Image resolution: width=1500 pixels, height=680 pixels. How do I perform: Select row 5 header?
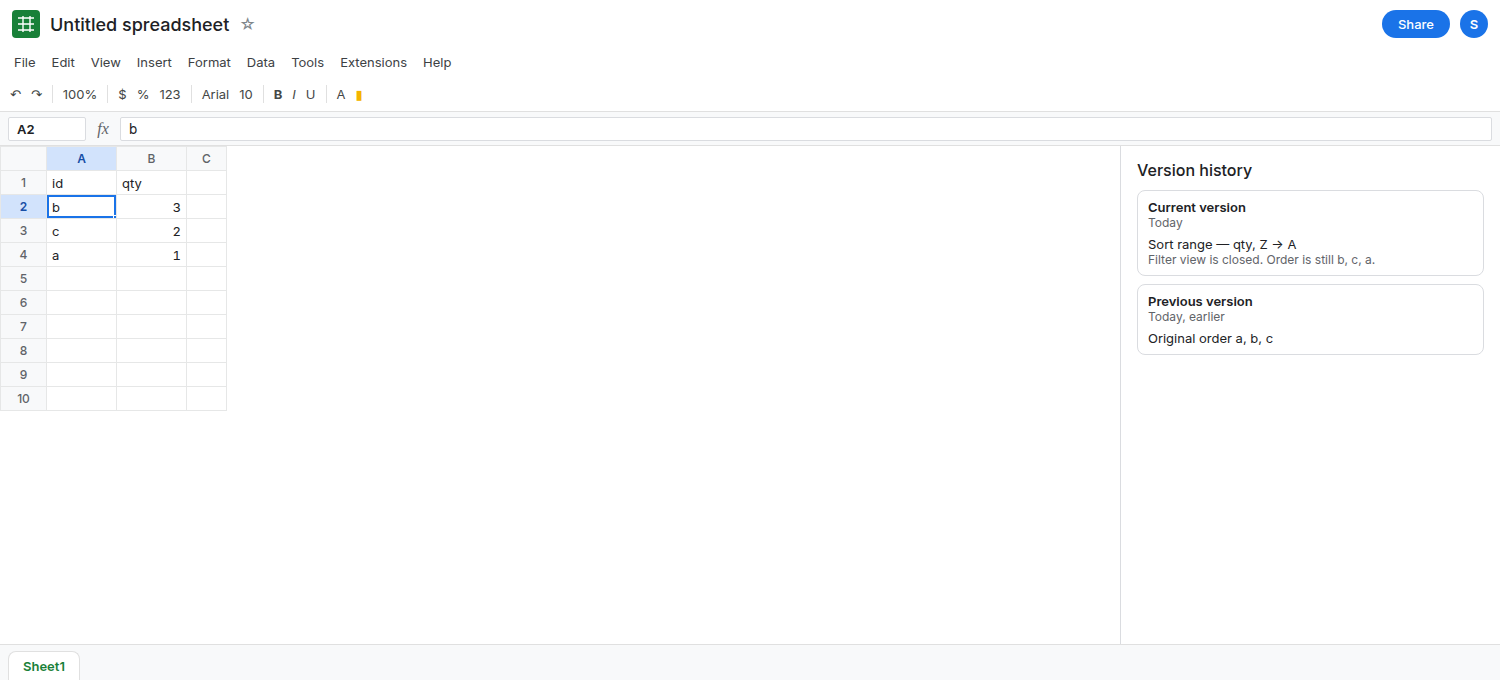pyautogui.click(x=23, y=279)
